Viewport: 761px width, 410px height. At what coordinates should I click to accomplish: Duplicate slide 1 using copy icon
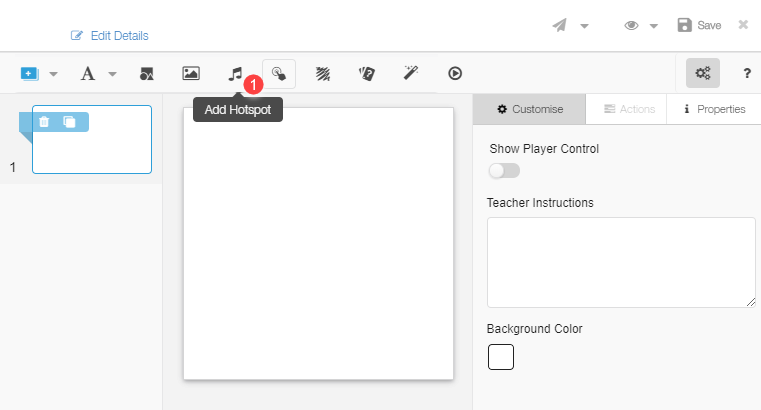tap(69, 122)
